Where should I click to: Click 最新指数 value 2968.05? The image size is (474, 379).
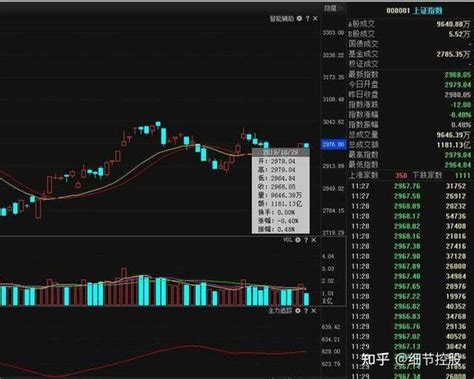(x=458, y=75)
